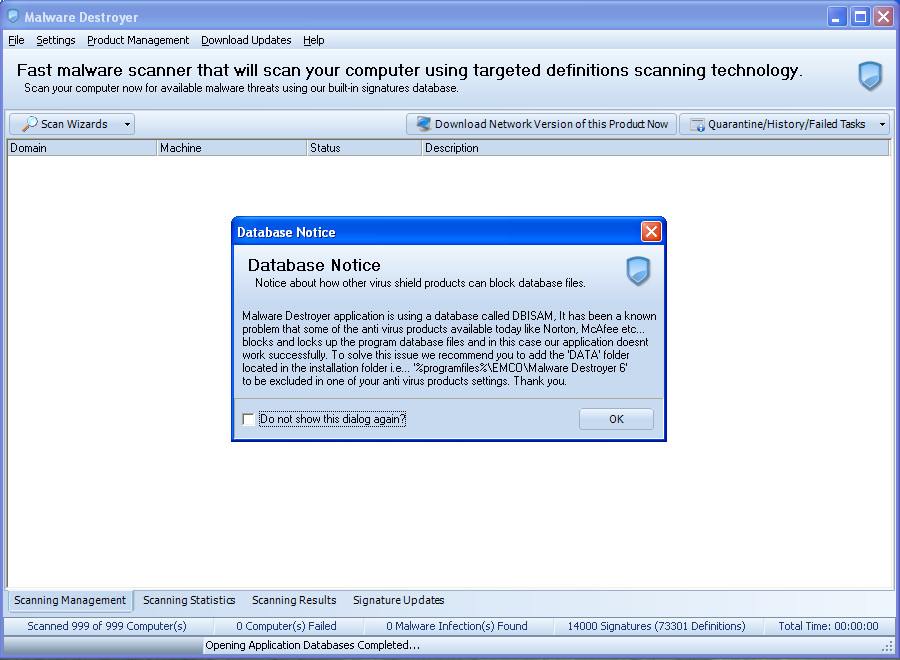Click the shield icon in Database Notice dialog
The height and width of the screenshot is (660, 900).
click(638, 270)
